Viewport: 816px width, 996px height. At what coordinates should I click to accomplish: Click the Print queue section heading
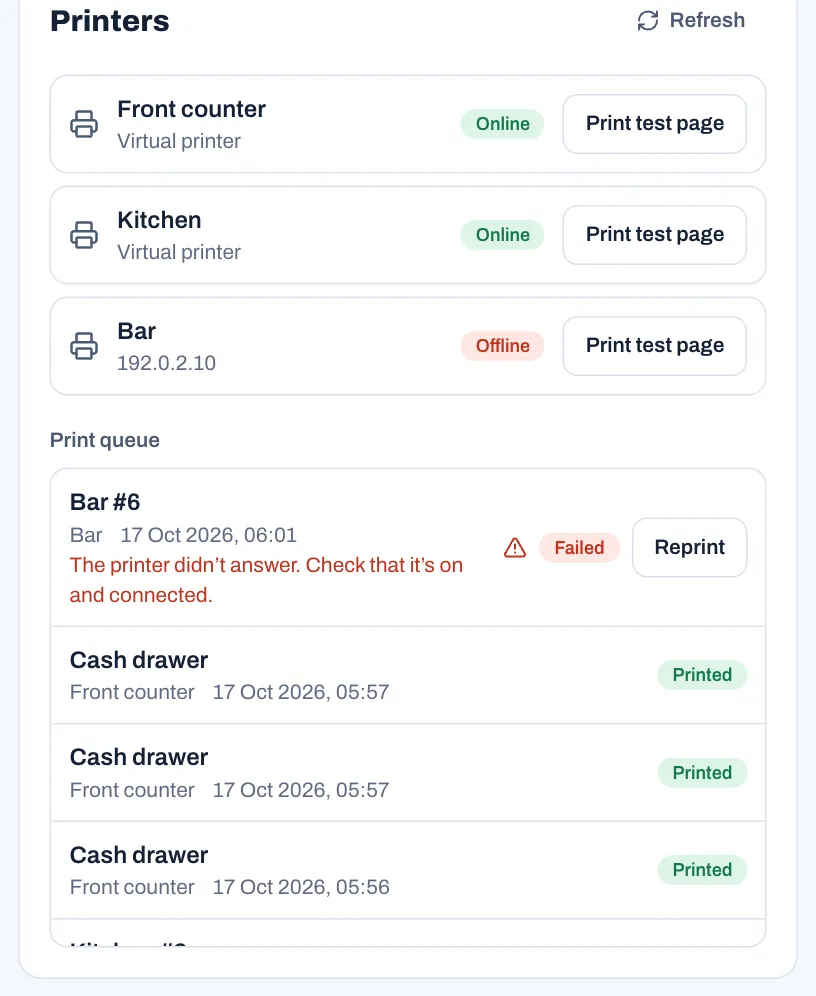point(105,440)
